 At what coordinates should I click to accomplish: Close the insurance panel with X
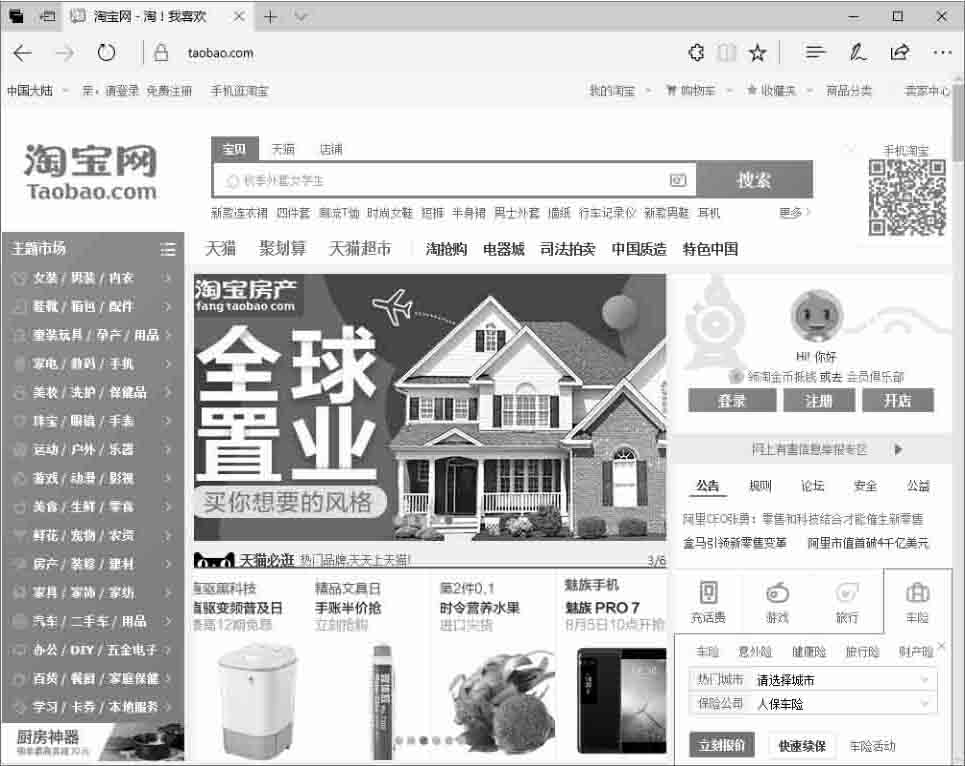(x=942, y=645)
